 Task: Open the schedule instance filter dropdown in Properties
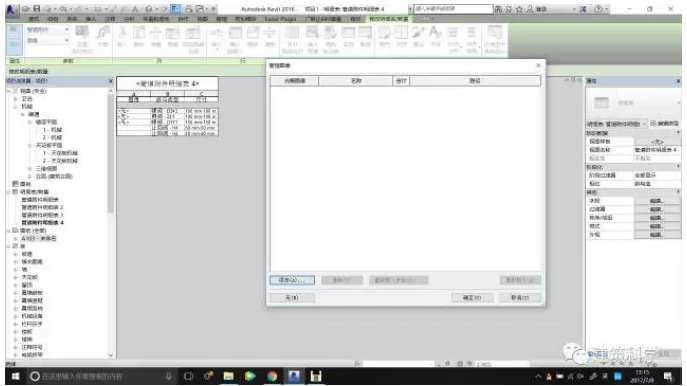click(645, 124)
